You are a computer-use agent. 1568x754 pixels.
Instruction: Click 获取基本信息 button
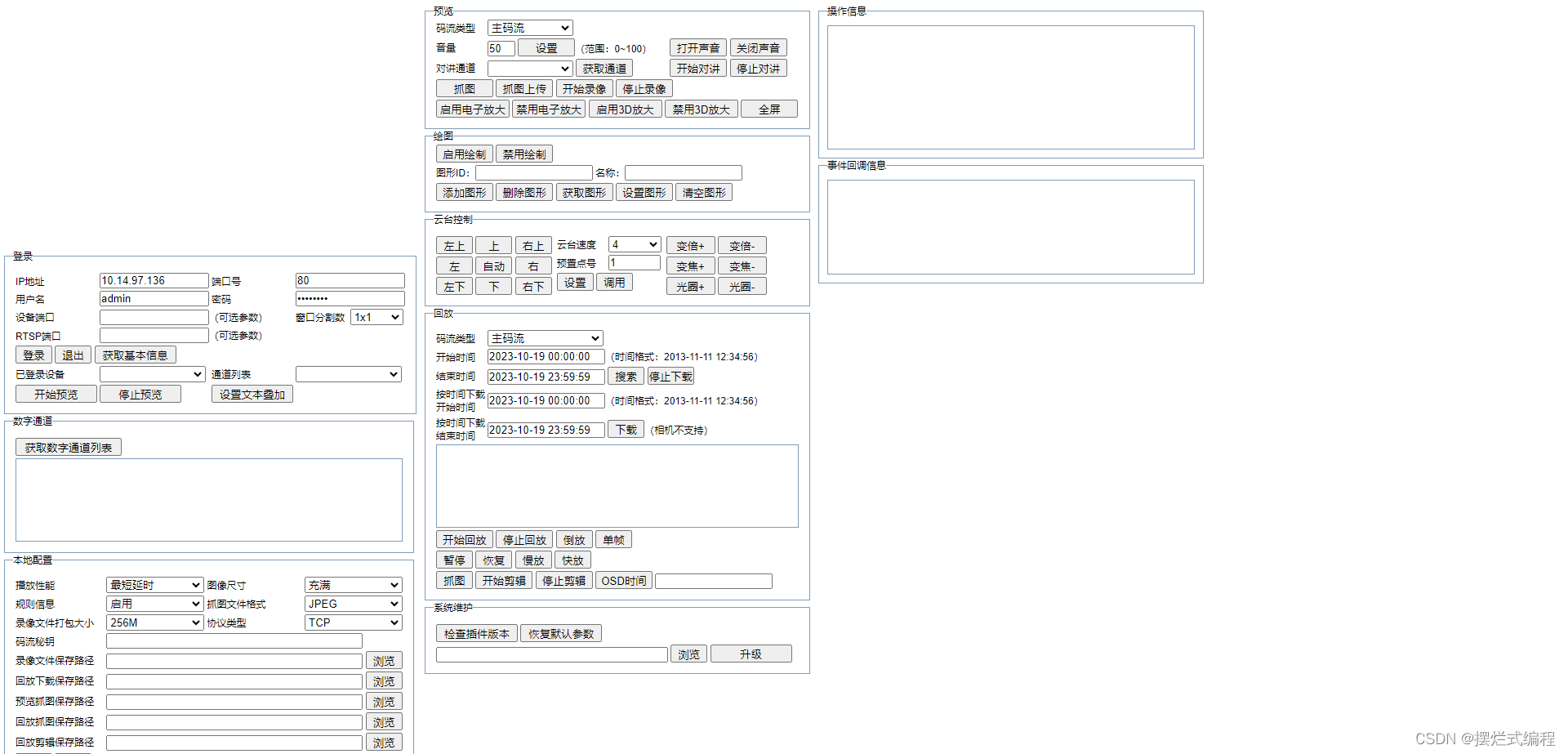tap(135, 355)
